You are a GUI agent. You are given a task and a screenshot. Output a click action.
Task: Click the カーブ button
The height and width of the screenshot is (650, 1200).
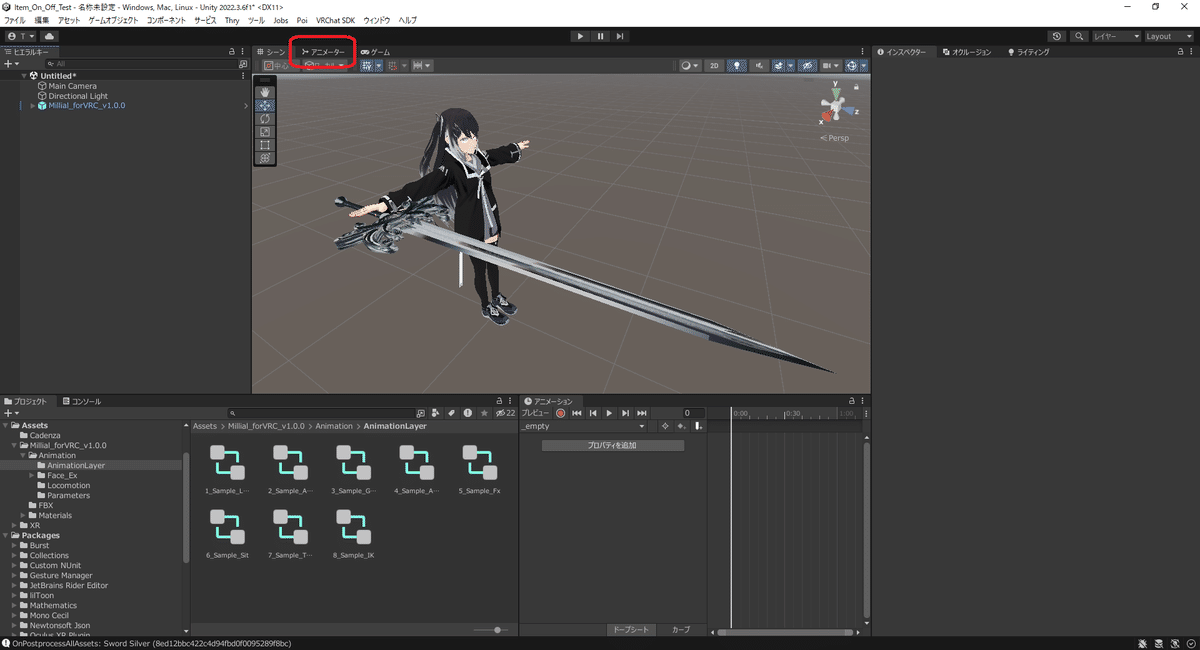click(680, 630)
